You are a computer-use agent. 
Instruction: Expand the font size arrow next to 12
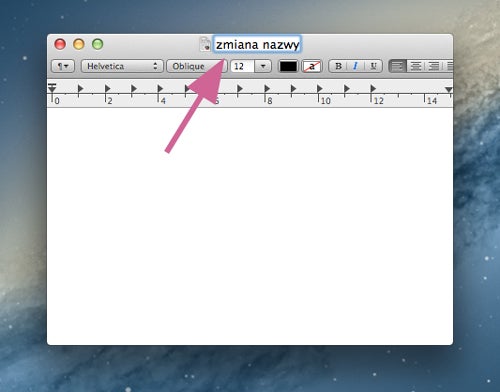263,66
